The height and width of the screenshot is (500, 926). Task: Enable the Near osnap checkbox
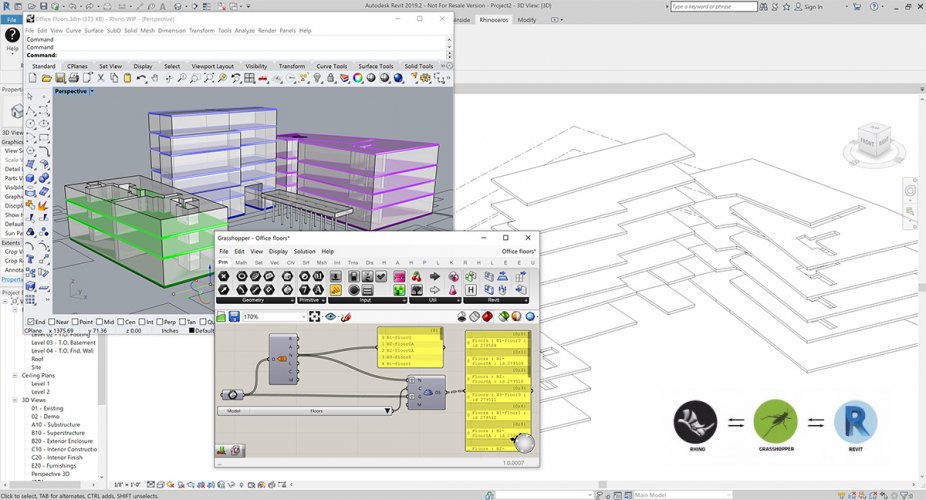53,322
